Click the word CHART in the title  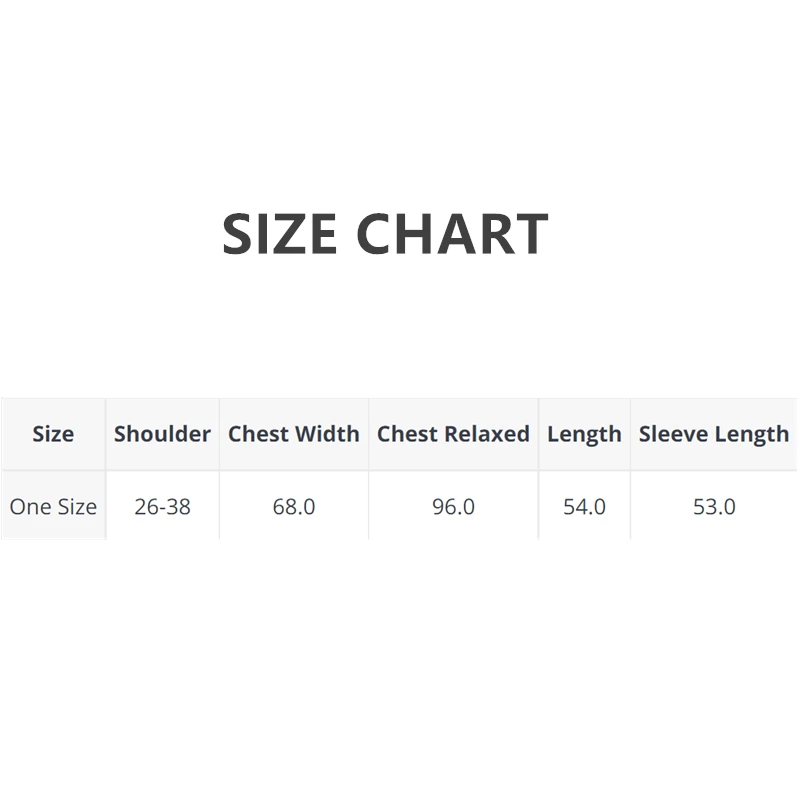coord(452,234)
